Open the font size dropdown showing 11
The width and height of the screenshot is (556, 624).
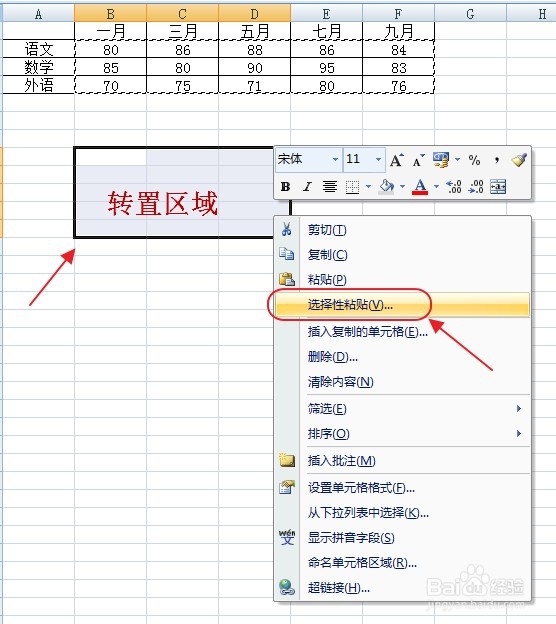[x=378, y=160]
